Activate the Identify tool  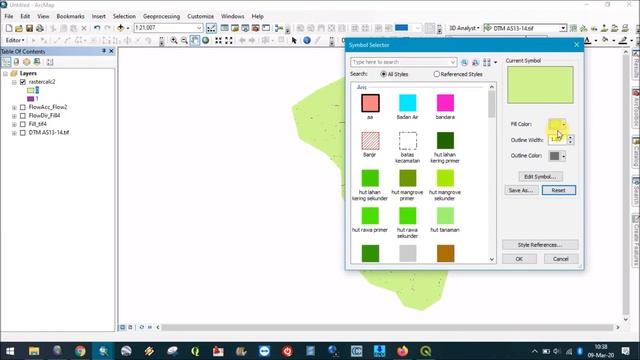[x=307, y=40]
